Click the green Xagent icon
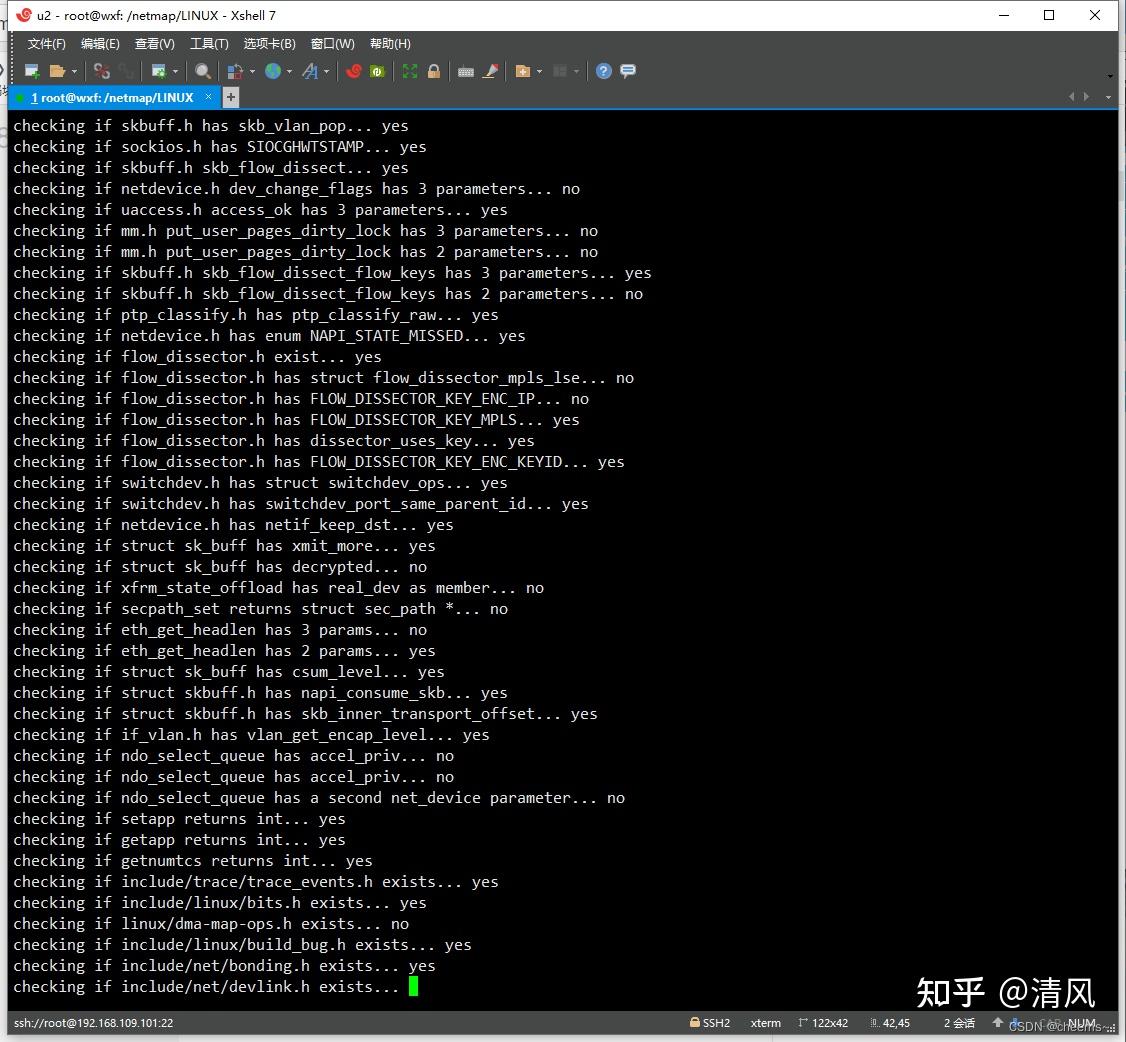Image resolution: width=1126 pixels, height=1042 pixels. click(x=377, y=70)
